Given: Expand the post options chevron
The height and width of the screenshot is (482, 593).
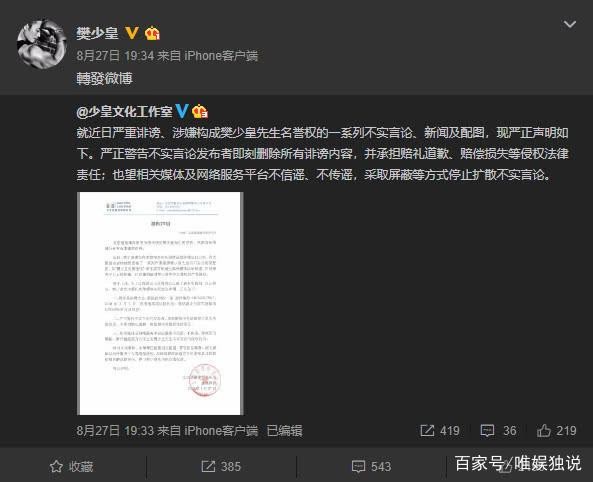Looking at the screenshot, I should pyautogui.click(x=570, y=25).
